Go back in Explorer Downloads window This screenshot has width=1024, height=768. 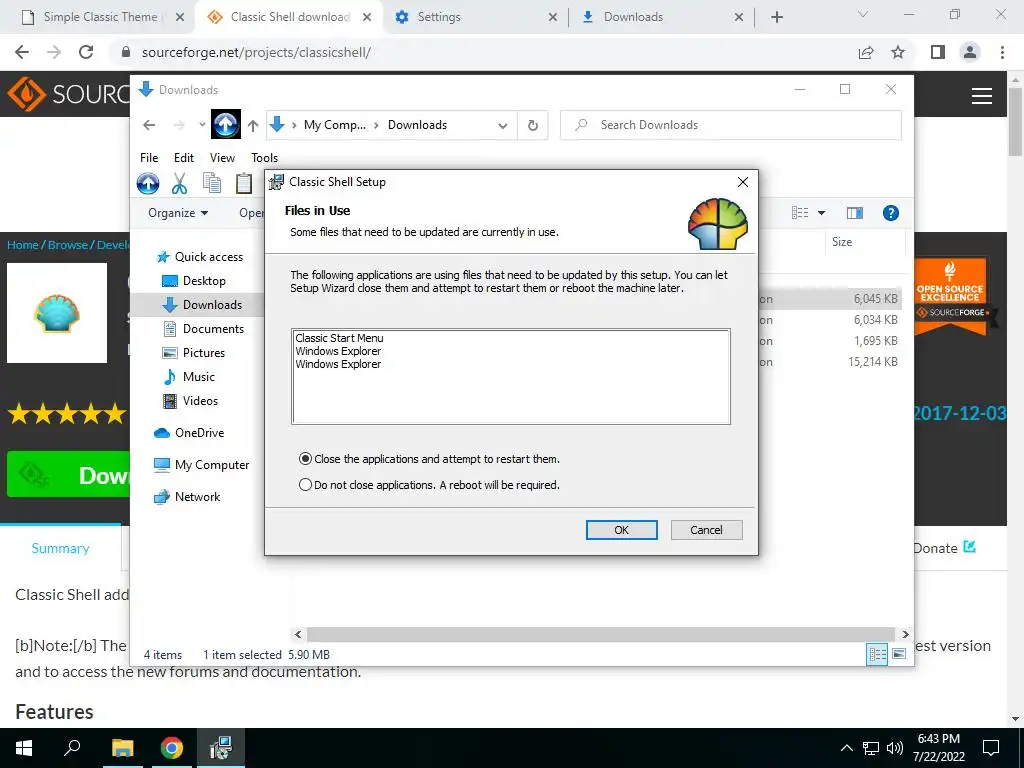pos(150,125)
